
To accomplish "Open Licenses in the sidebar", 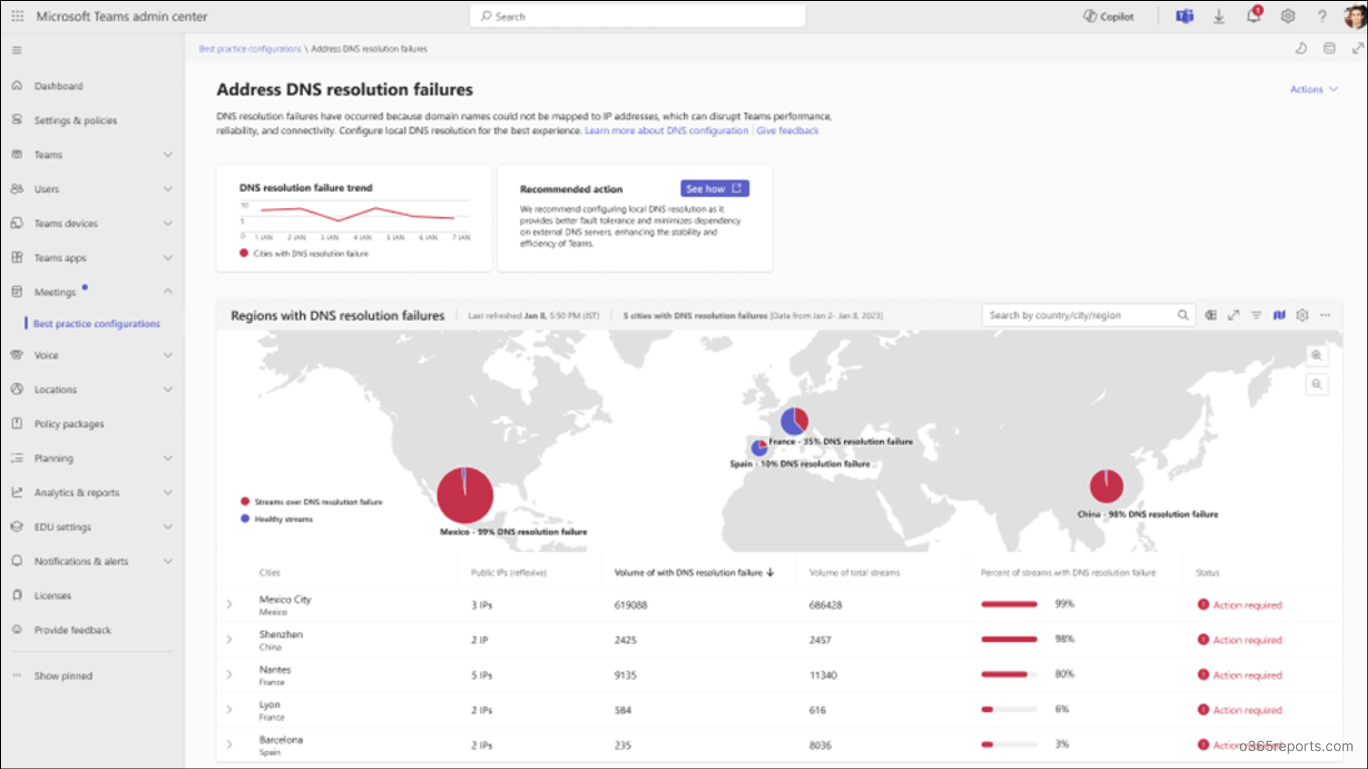I will click(52, 596).
